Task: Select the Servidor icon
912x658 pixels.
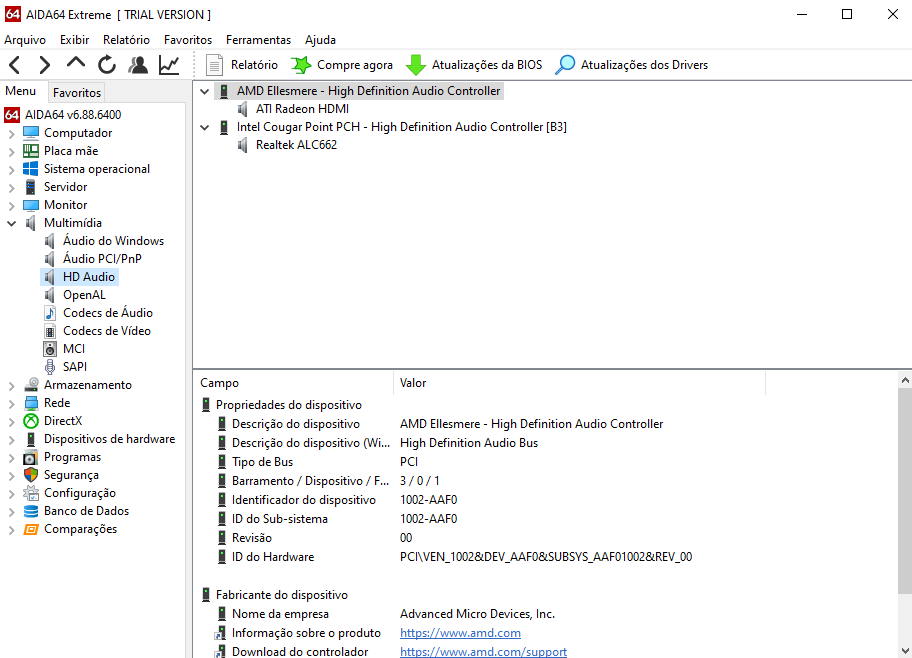Action: 31,187
